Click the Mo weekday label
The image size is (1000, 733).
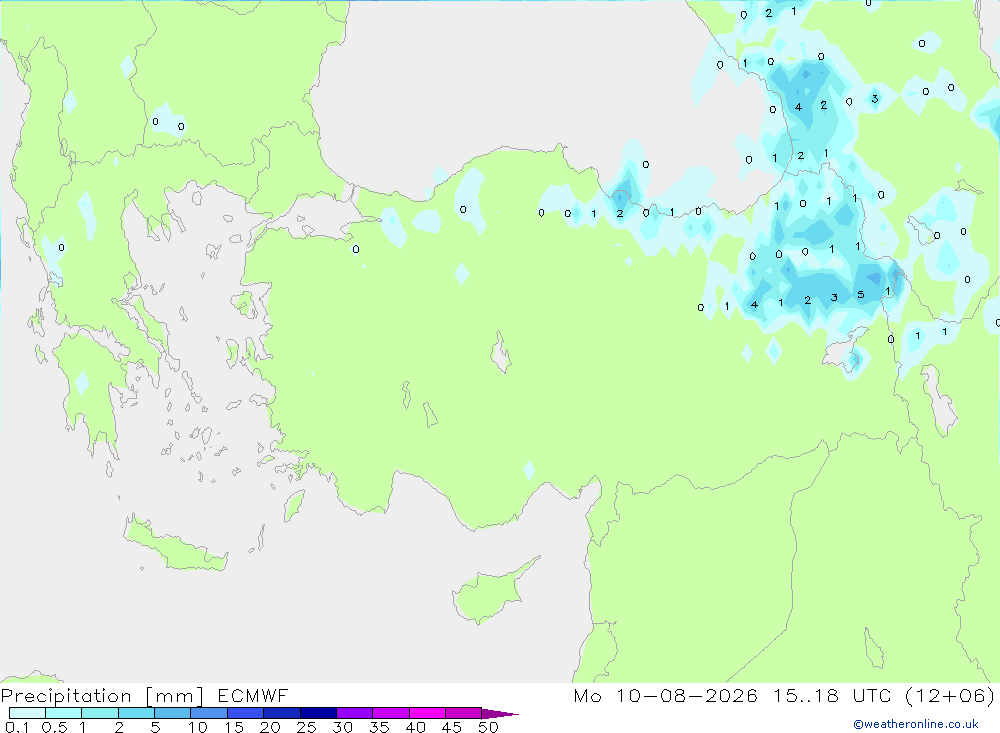click(587, 695)
